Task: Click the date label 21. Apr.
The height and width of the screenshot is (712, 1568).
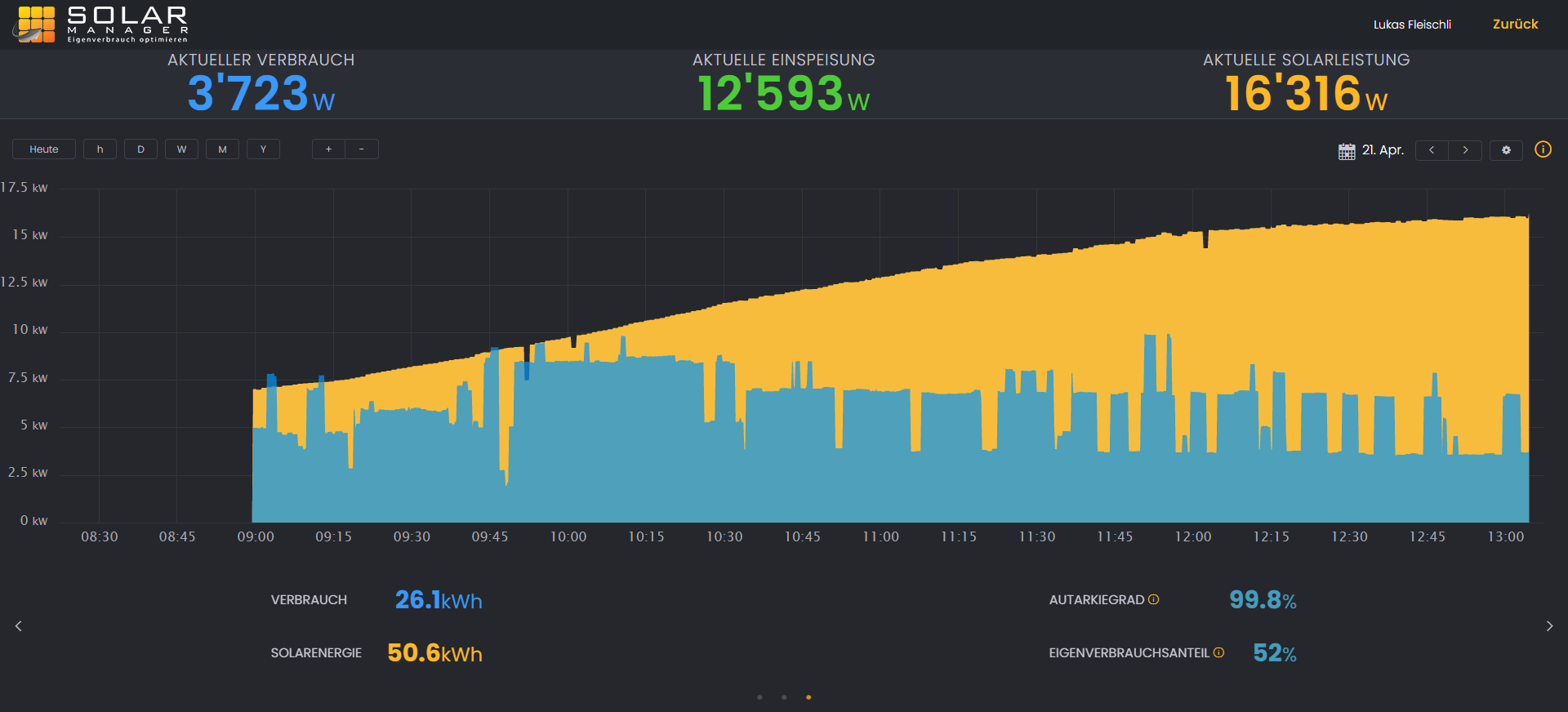Action: (x=1383, y=150)
